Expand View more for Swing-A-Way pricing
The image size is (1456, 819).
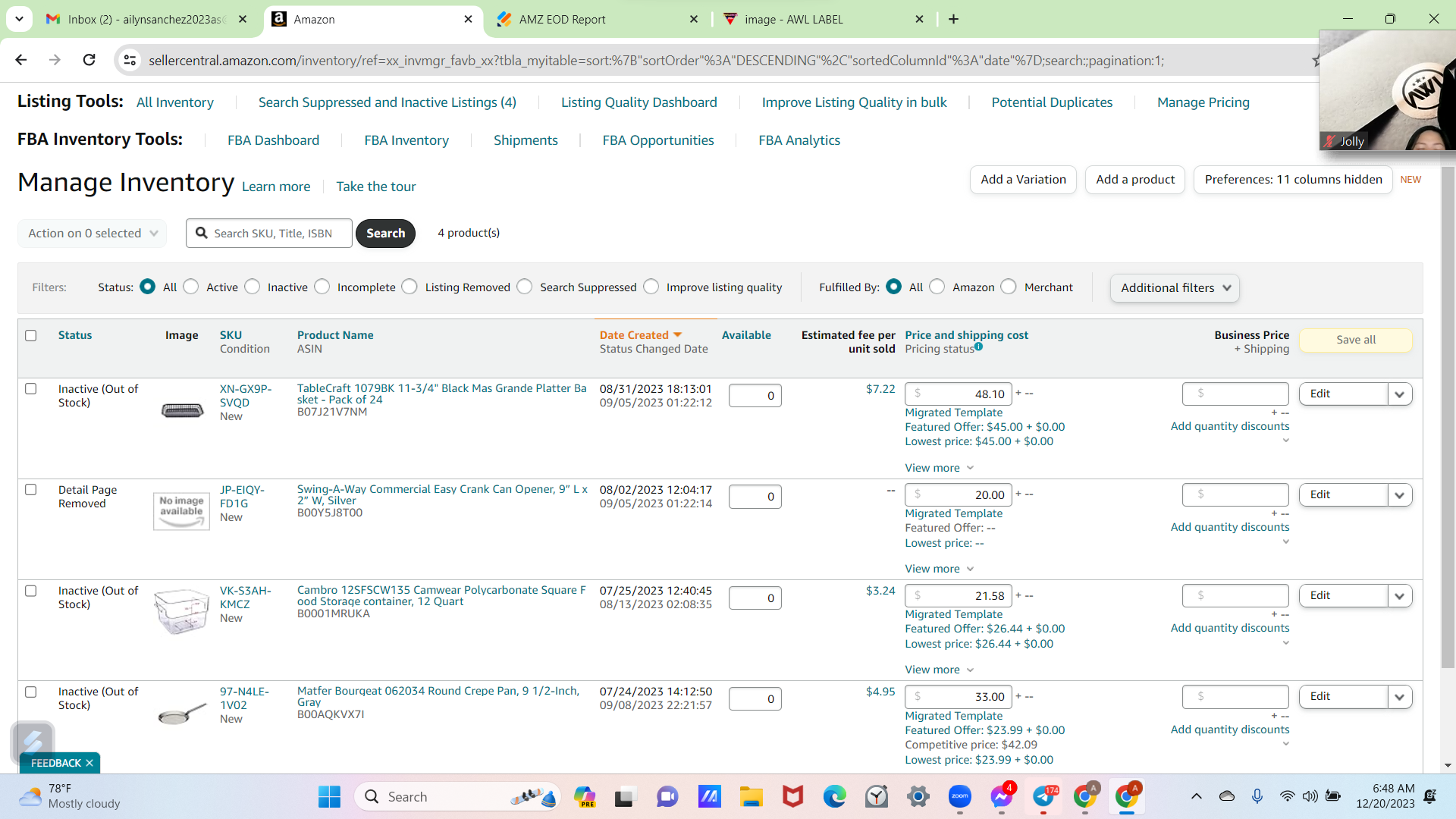click(939, 569)
